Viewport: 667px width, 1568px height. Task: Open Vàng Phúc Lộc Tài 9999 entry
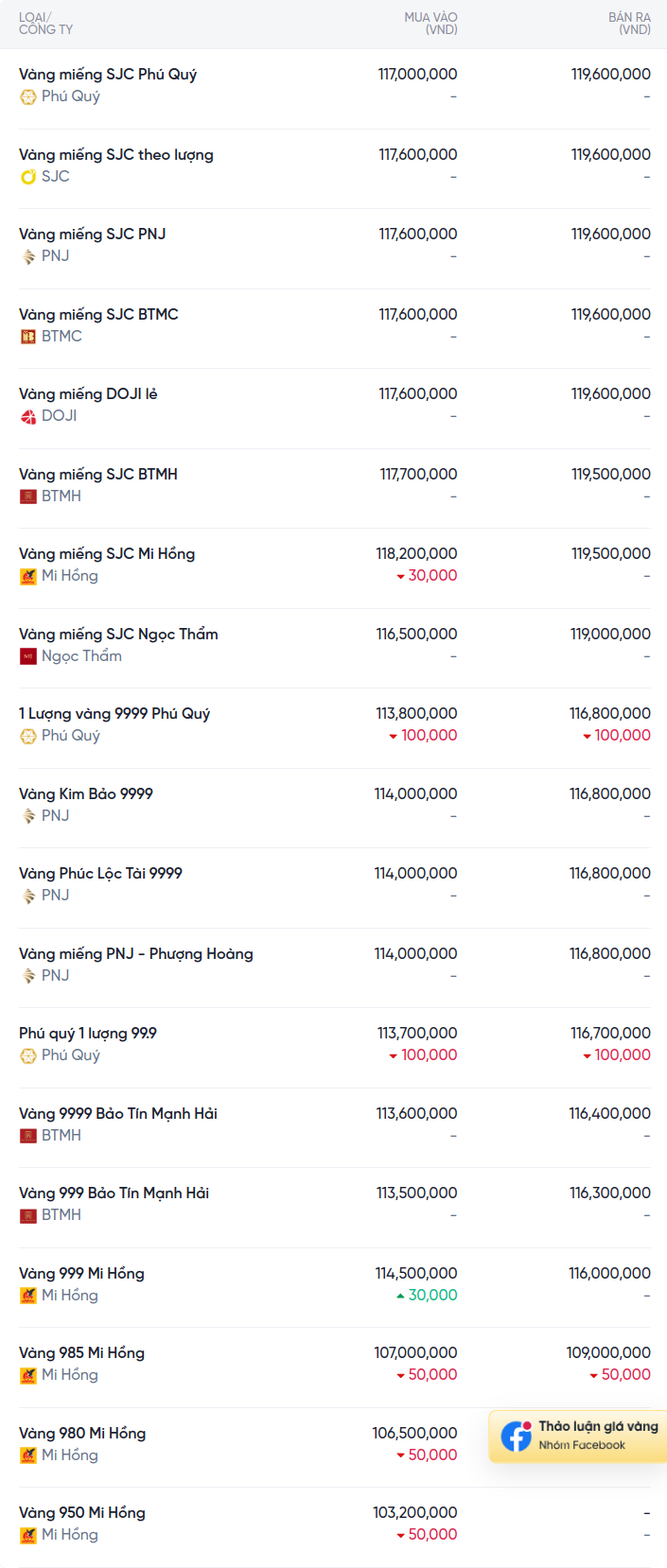click(x=100, y=873)
